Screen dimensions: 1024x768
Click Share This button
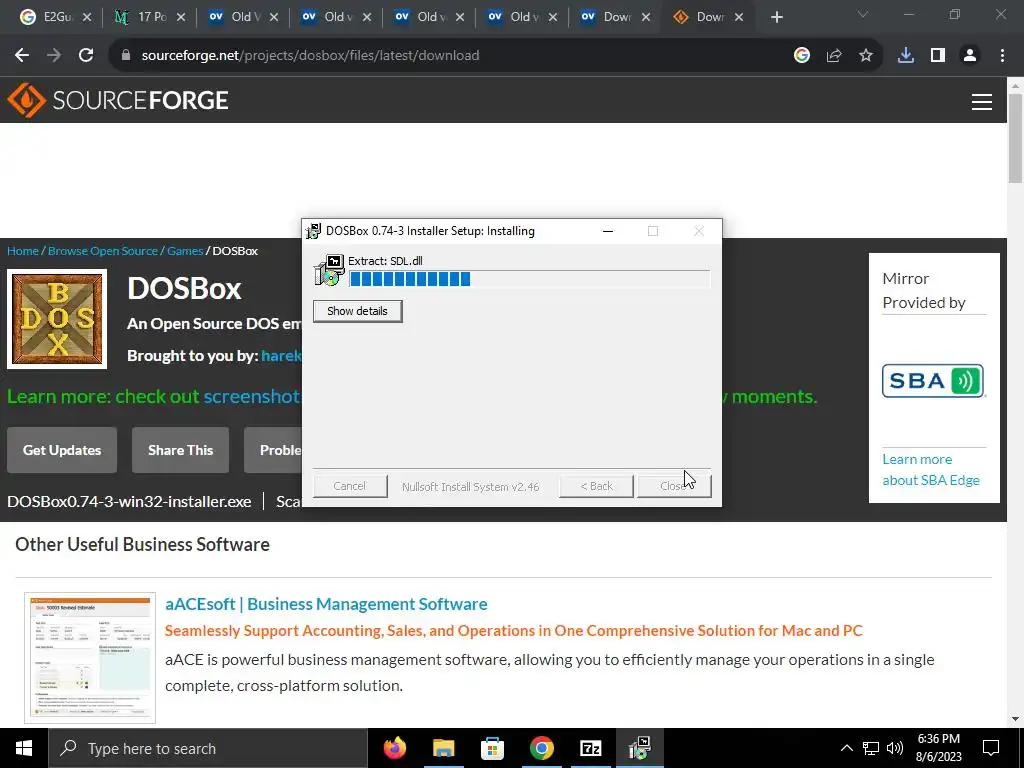click(x=180, y=450)
